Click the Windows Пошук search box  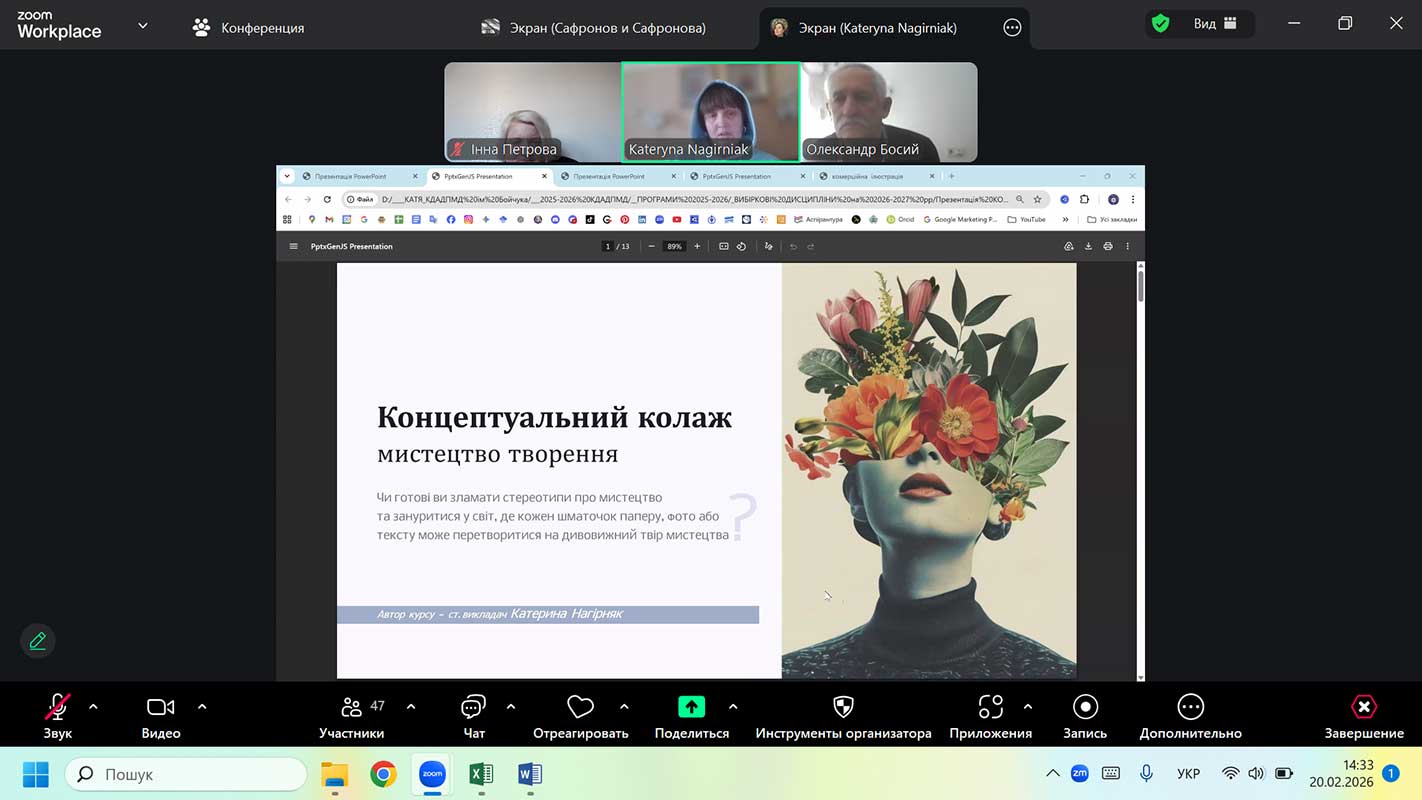186,774
